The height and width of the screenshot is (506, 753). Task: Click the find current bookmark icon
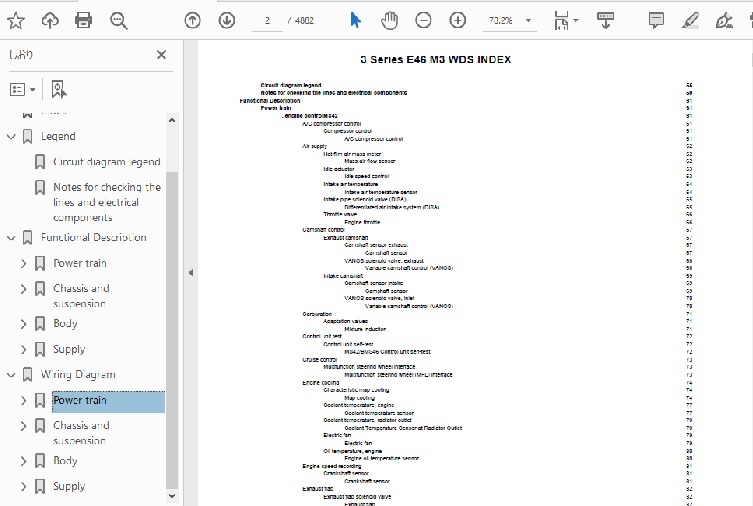tap(59, 89)
